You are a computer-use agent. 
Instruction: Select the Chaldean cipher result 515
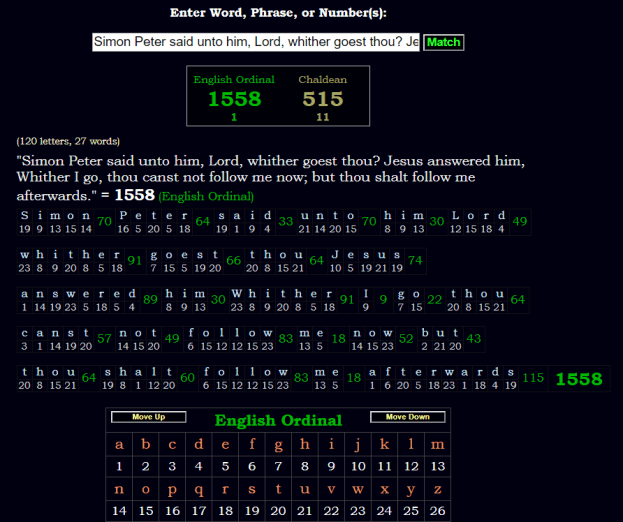click(x=323, y=98)
